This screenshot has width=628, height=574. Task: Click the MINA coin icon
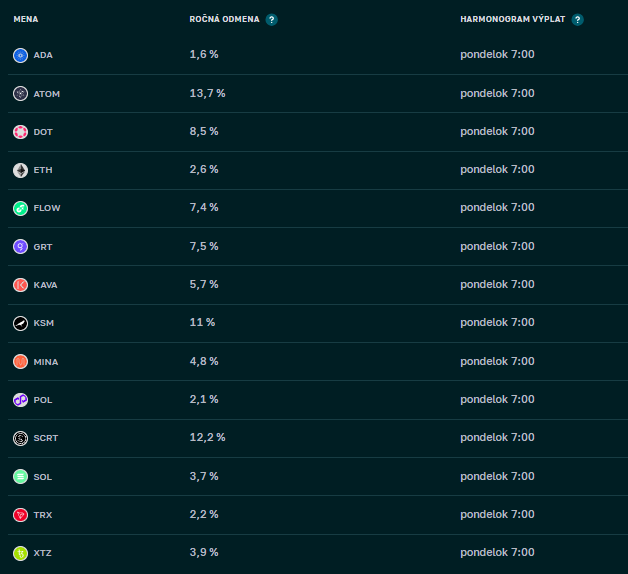(20, 361)
